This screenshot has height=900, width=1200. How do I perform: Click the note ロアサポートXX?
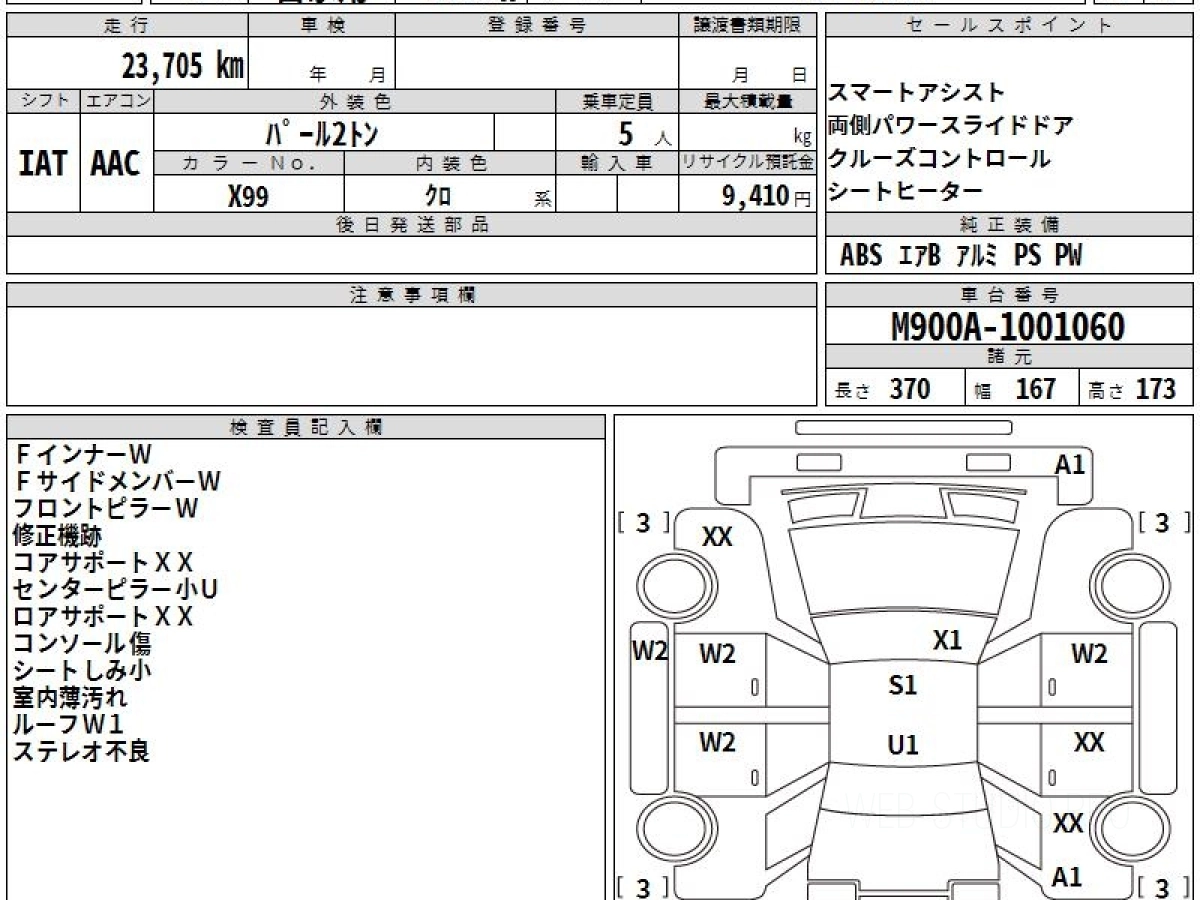pos(103,617)
